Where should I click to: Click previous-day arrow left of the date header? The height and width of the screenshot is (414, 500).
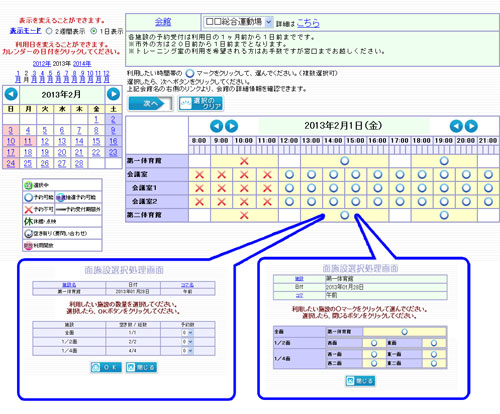[x=217, y=126]
